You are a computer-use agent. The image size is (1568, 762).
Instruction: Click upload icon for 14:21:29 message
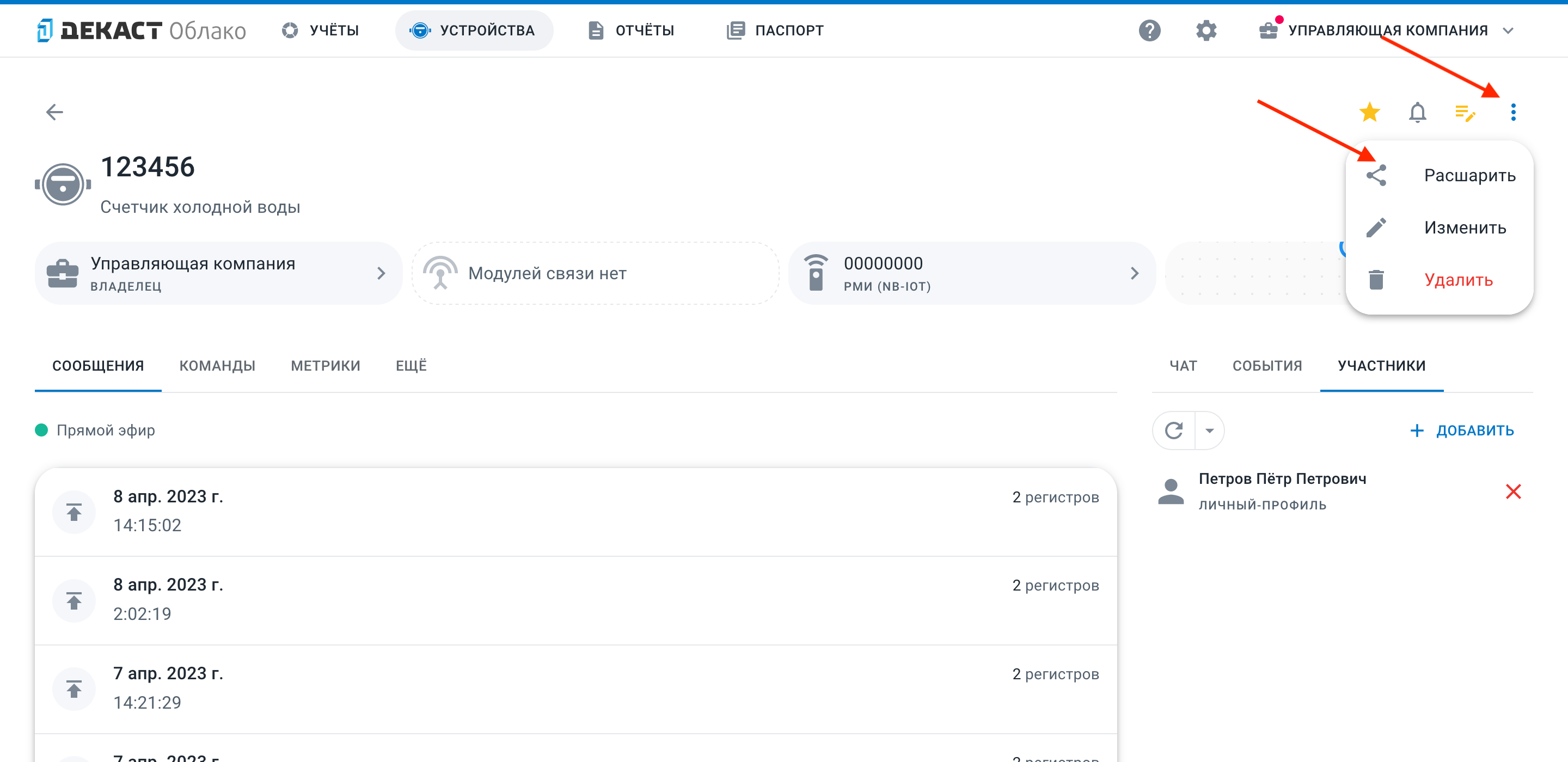point(73,690)
